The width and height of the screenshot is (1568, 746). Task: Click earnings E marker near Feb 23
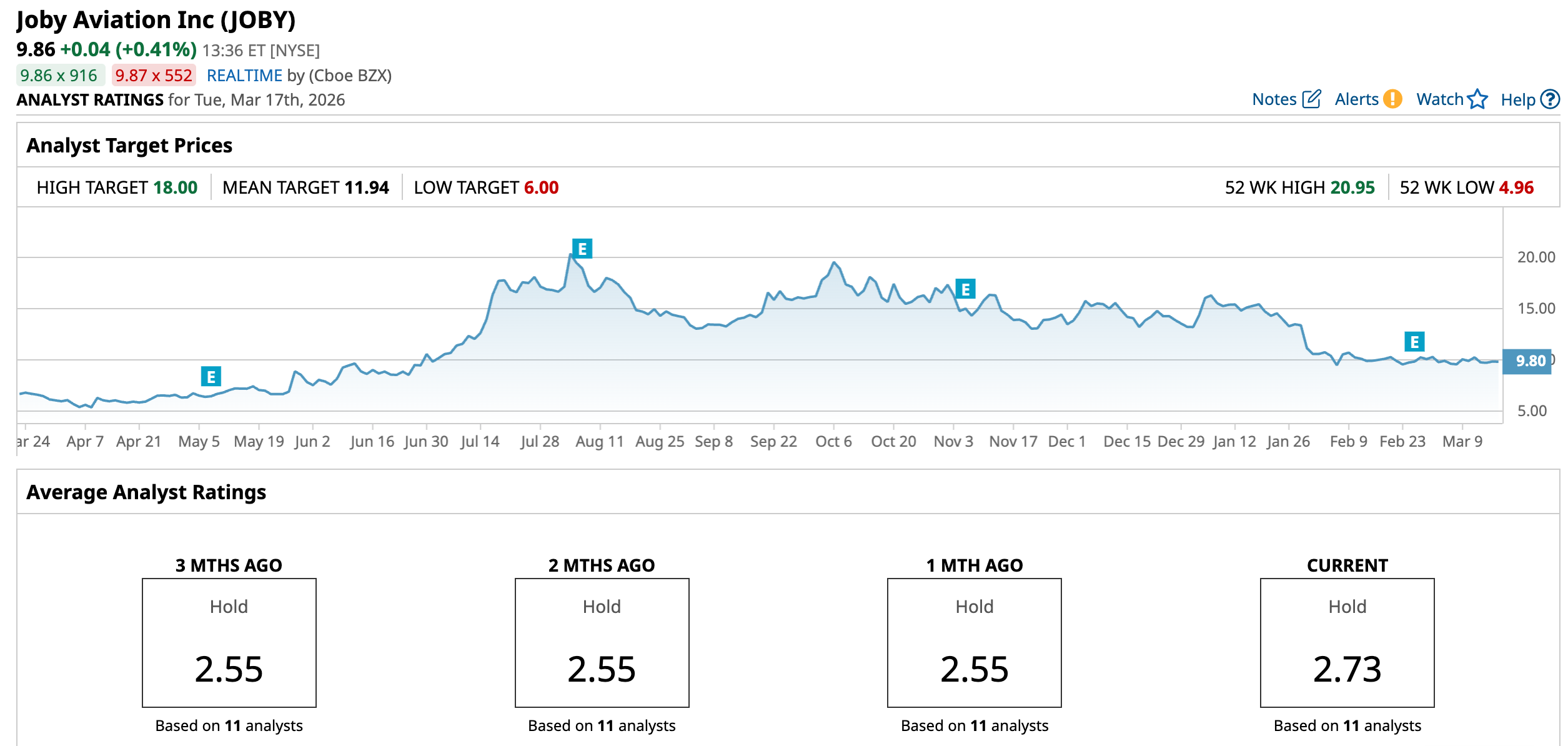[x=1414, y=342]
